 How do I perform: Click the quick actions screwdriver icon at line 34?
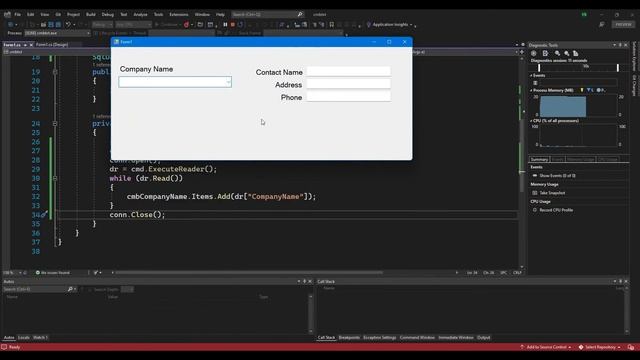point(44,214)
